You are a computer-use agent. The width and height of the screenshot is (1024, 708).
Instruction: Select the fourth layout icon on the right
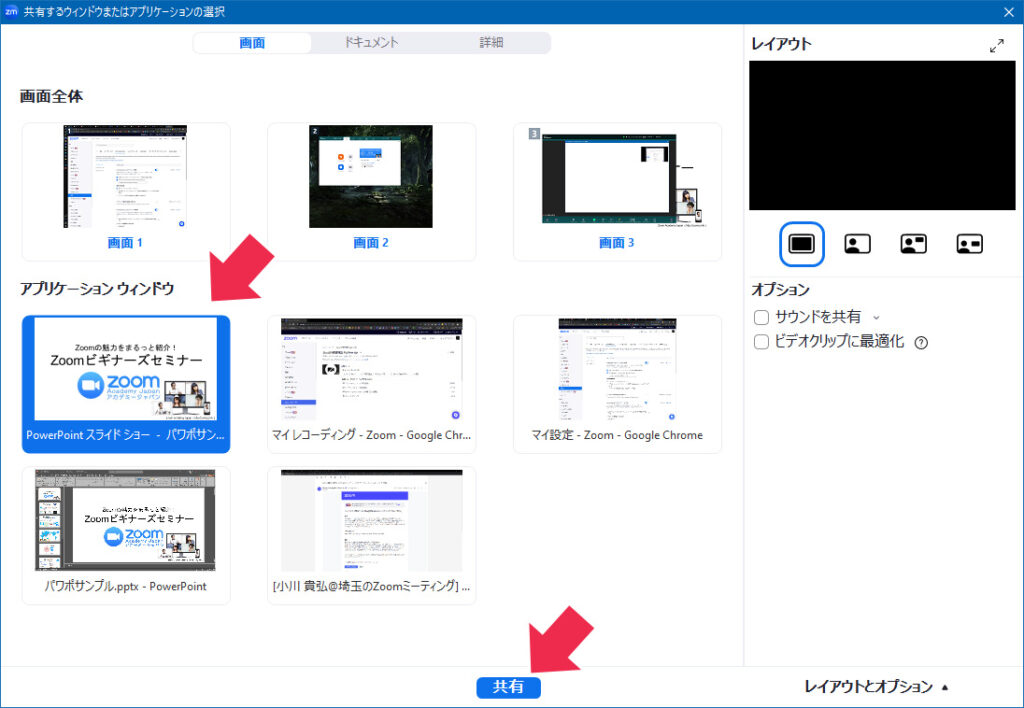969,243
